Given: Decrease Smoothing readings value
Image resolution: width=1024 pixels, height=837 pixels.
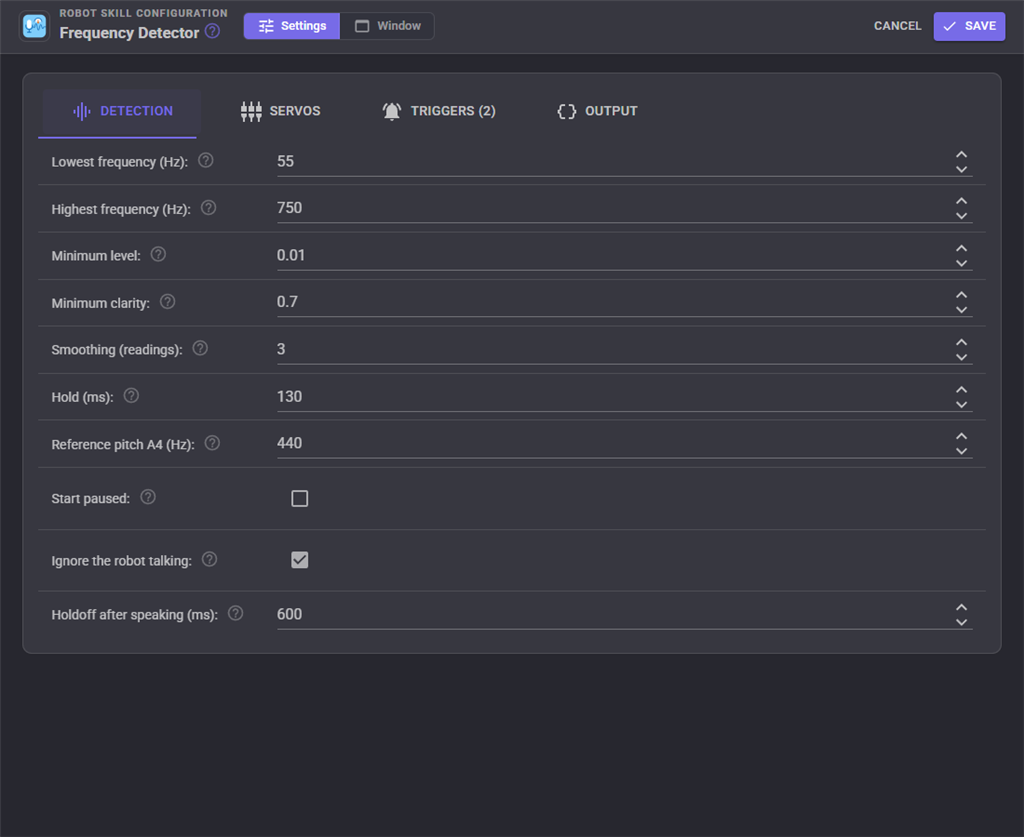Looking at the screenshot, I should click(x=961, y=357).
